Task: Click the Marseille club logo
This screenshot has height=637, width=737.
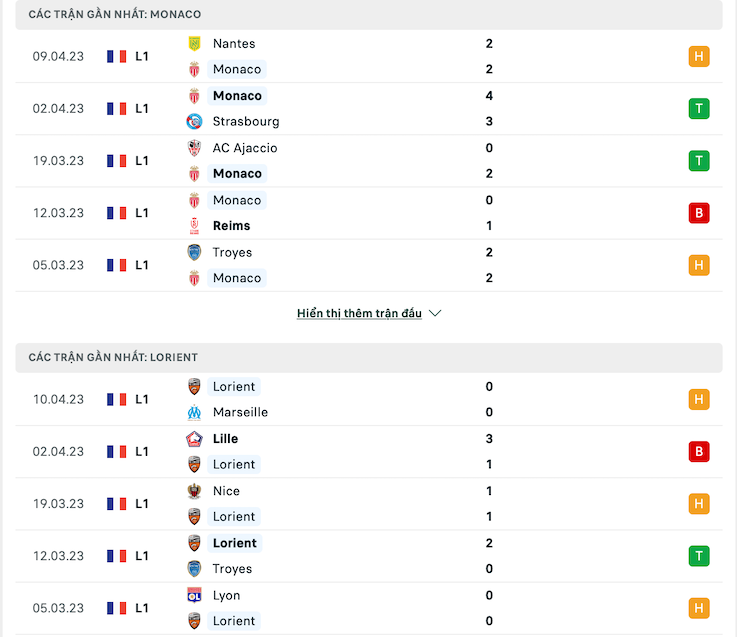Action: [194, 412]
